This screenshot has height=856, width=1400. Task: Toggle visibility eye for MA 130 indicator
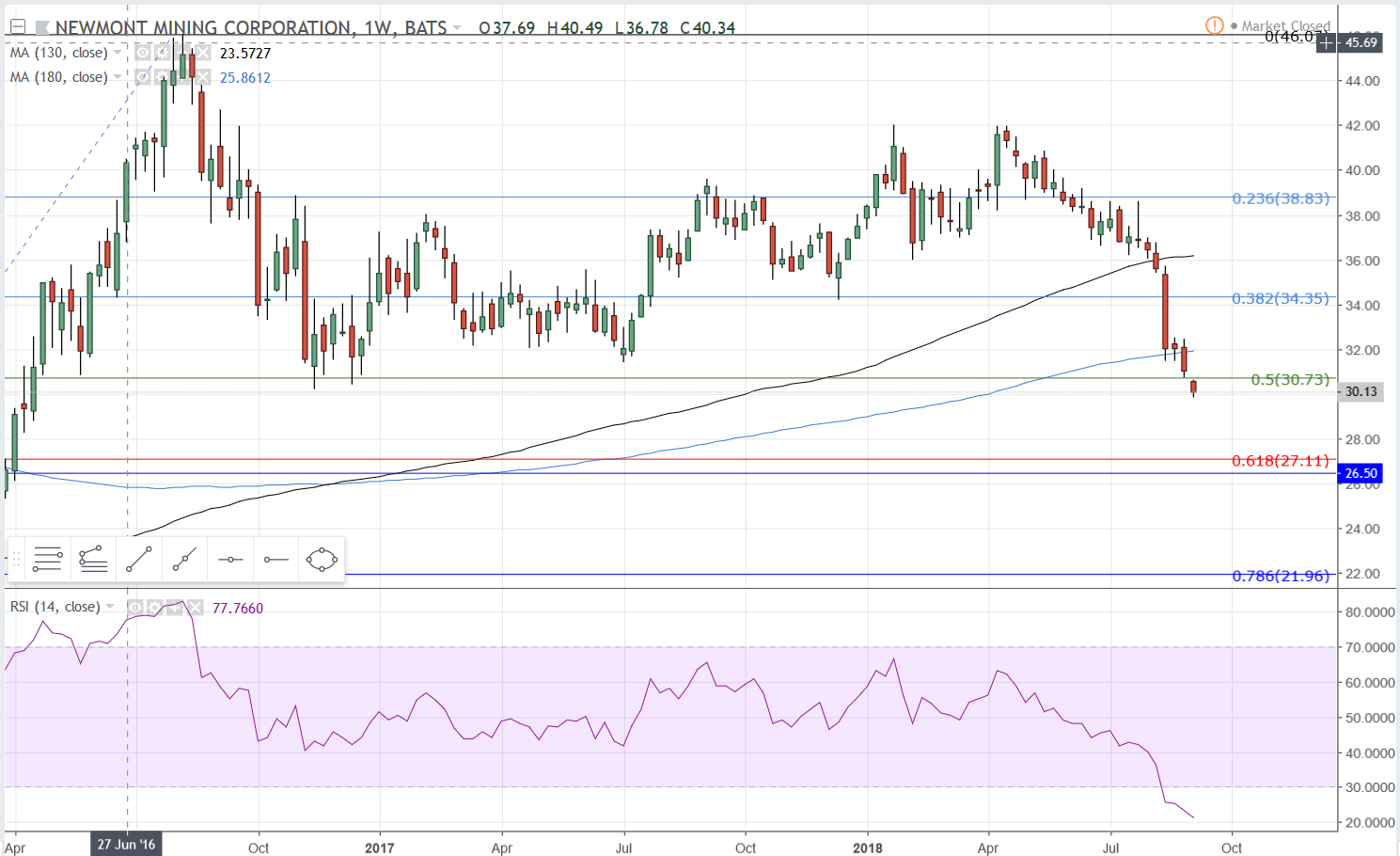coord(142,53)
